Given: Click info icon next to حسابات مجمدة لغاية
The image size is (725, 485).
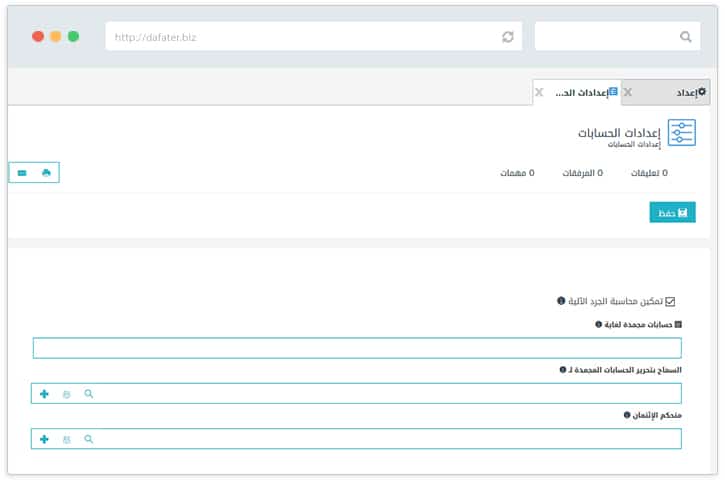Looking at the screenshot, I should (598, 325).
